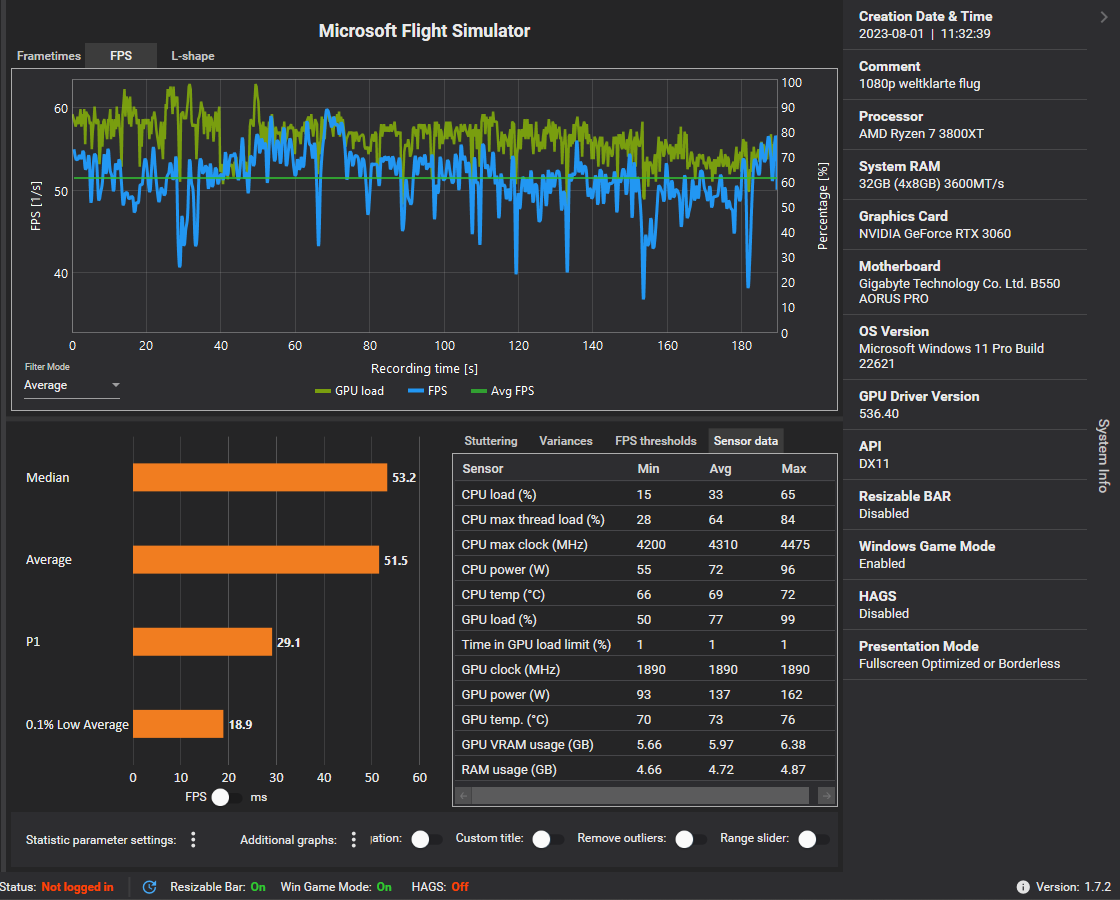Click FPS legend entry

[427, 391]
